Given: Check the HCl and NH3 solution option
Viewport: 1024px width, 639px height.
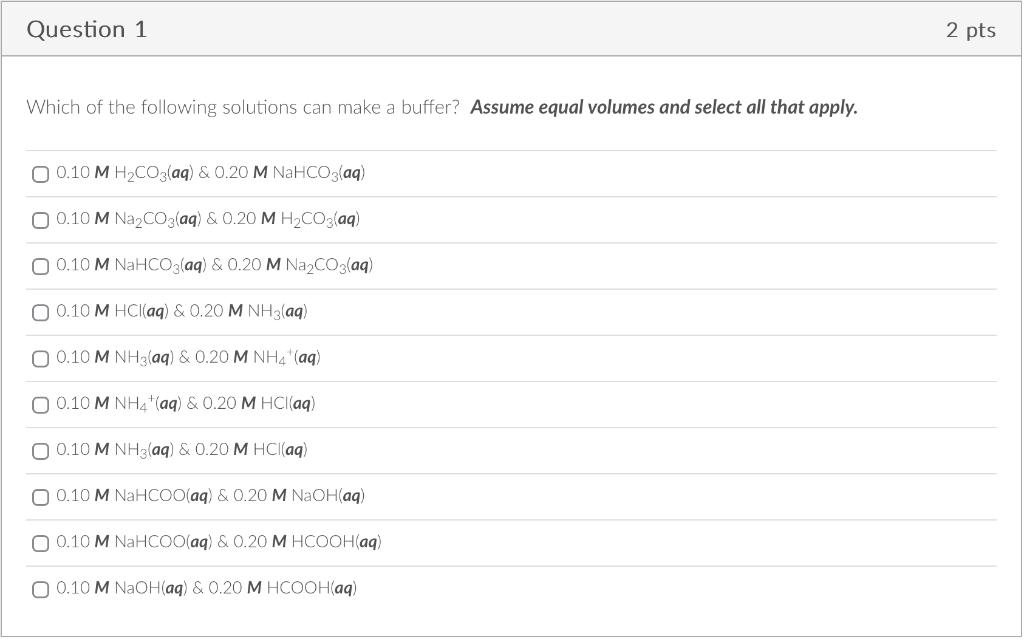Looking at the screenshot, I should pos(40,313).
